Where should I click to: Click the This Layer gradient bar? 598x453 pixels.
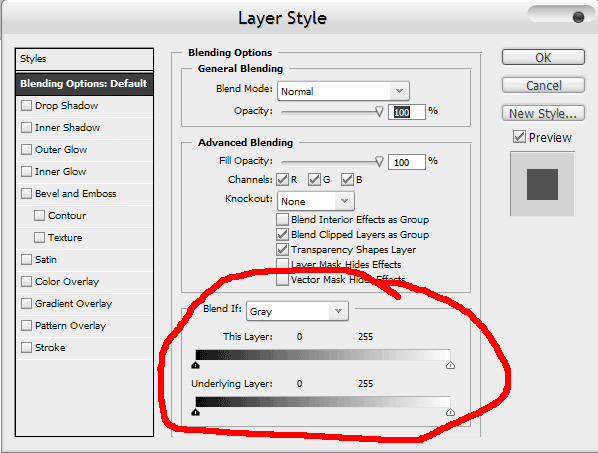(x=323, y=355)
